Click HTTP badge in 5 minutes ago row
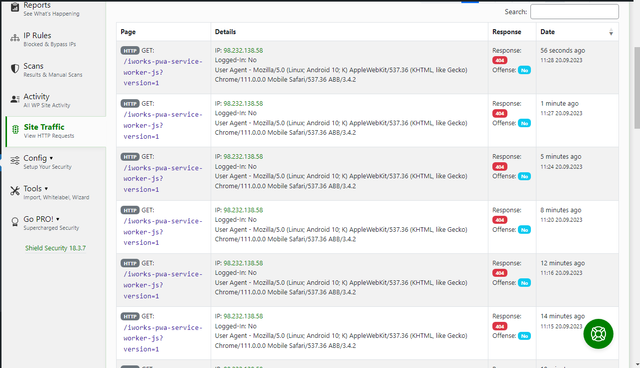Viewport: 640px width, 368px height. [x=130, y=157]
